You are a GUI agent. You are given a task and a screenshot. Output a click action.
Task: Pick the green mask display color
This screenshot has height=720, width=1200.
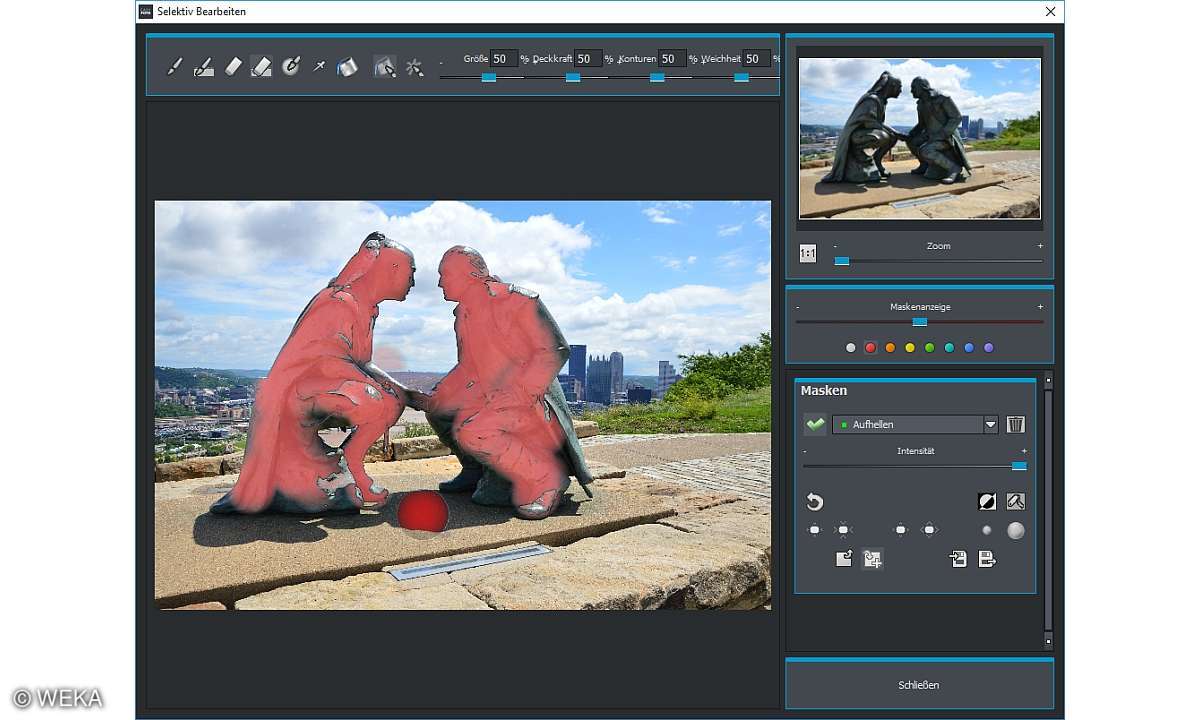point(929,348)
